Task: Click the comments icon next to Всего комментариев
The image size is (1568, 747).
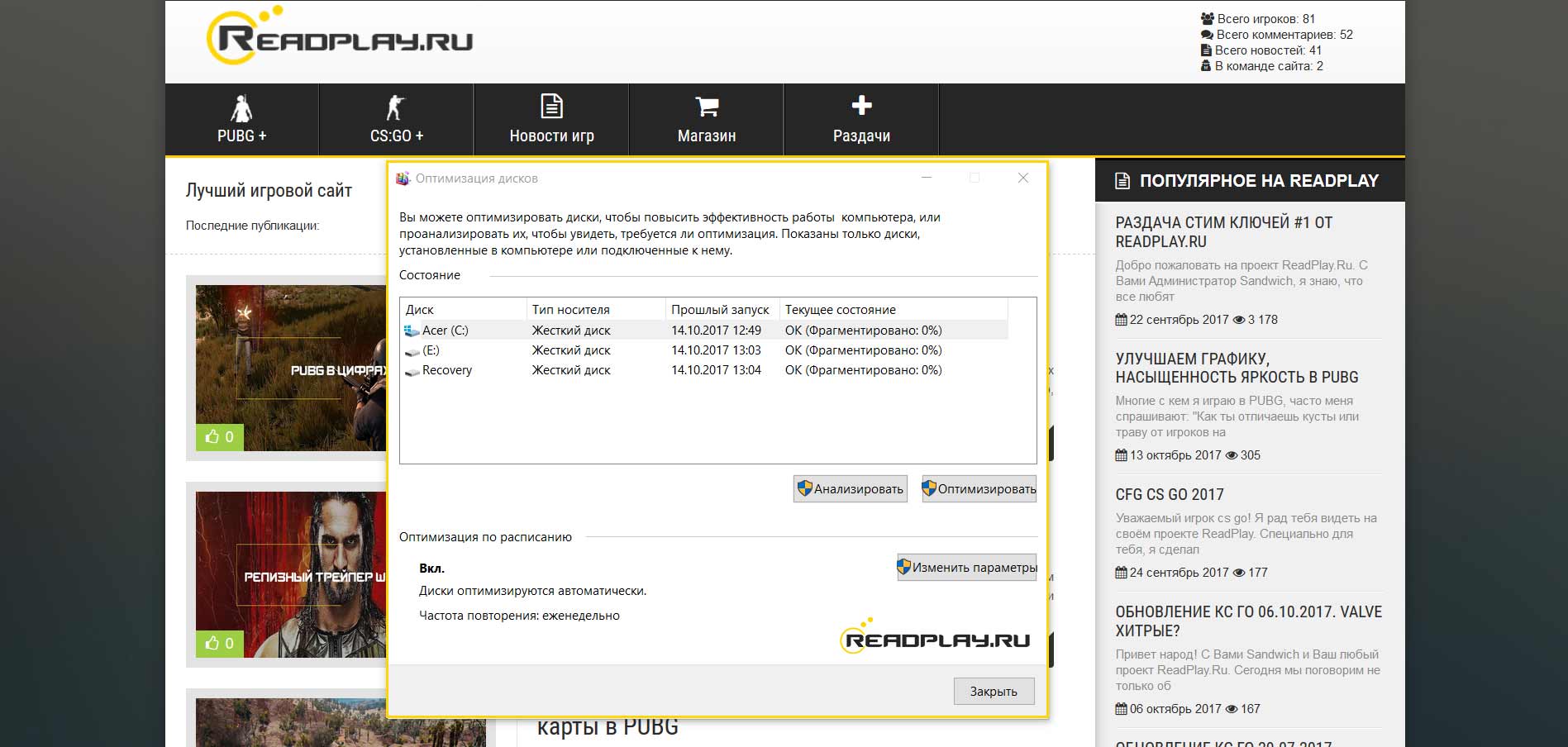Action: 1207,35
